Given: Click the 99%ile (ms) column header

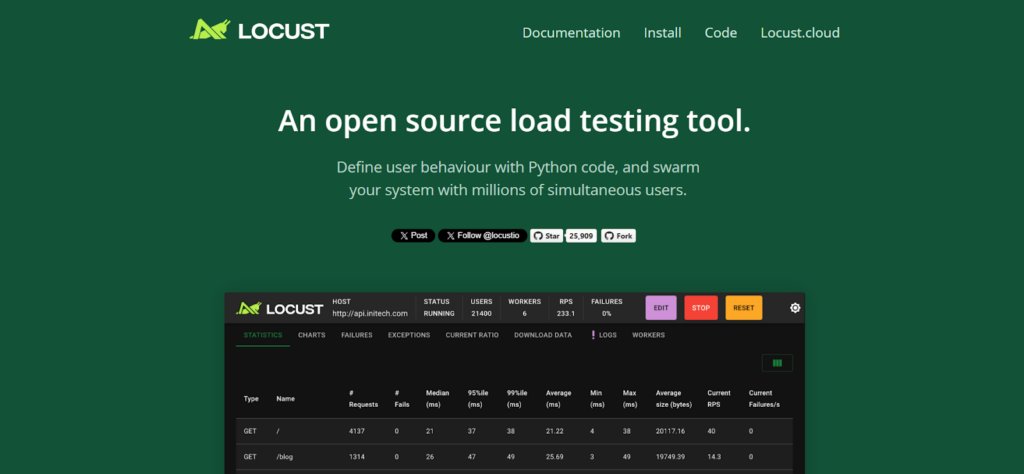Looking at the screenshot, I should click(x=517, y=399).
